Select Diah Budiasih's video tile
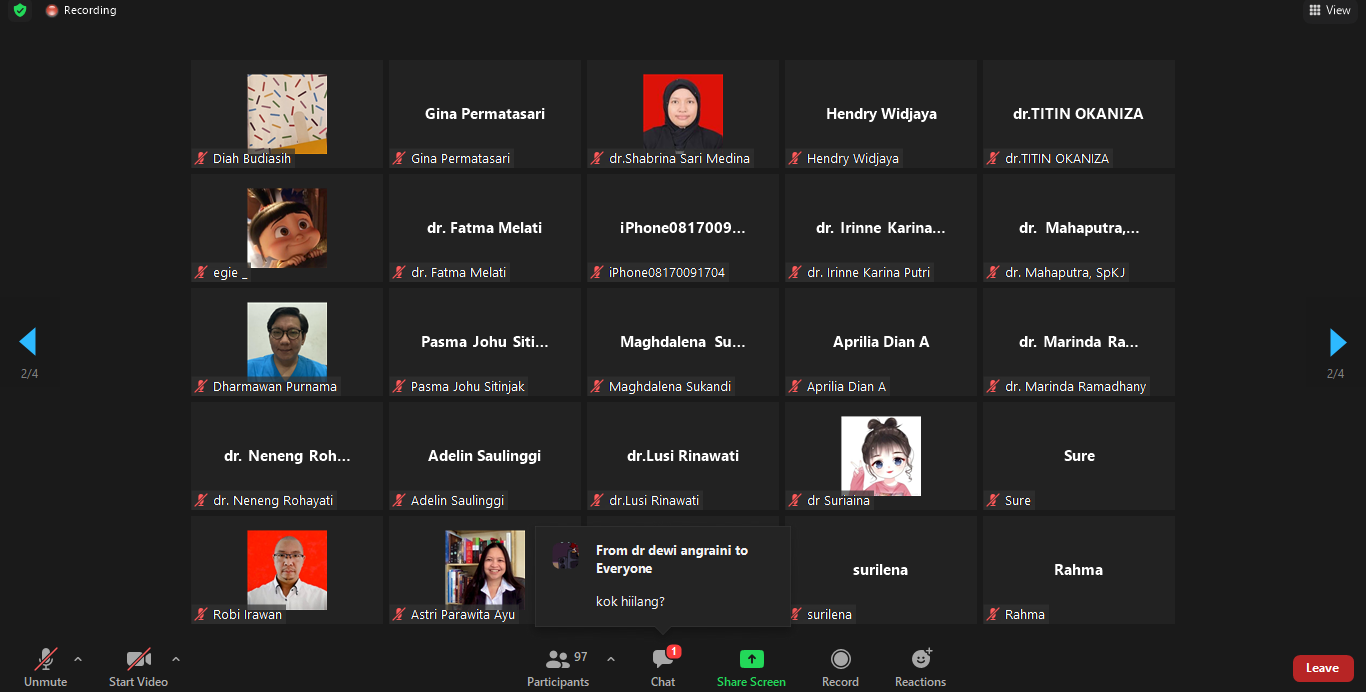This screenshot has width=1366, height=692. (287, 114)
